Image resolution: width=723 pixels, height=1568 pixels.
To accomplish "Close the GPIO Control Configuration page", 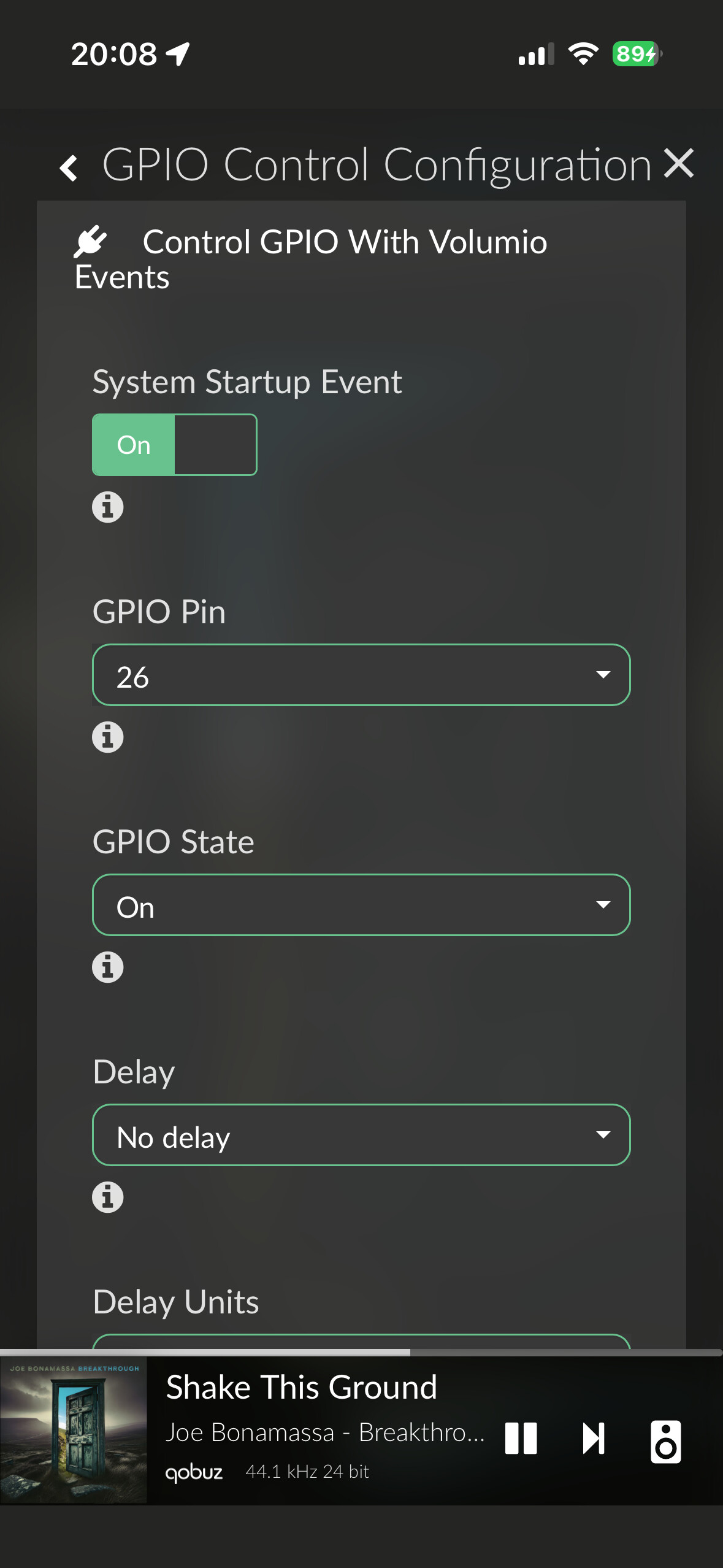I will [x=679, y=164].
